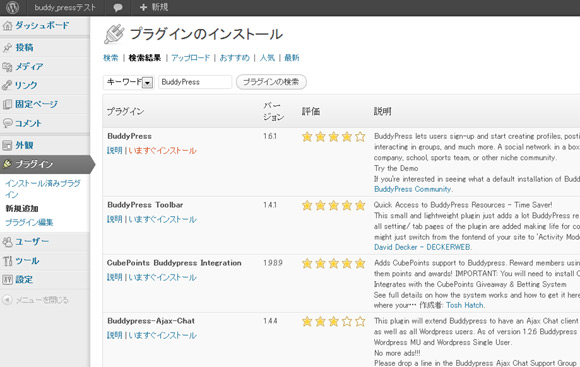This screenshot has height=367, width=580.
Task: Click the 固定ページ pages icon
Action: tap(7, 104)
